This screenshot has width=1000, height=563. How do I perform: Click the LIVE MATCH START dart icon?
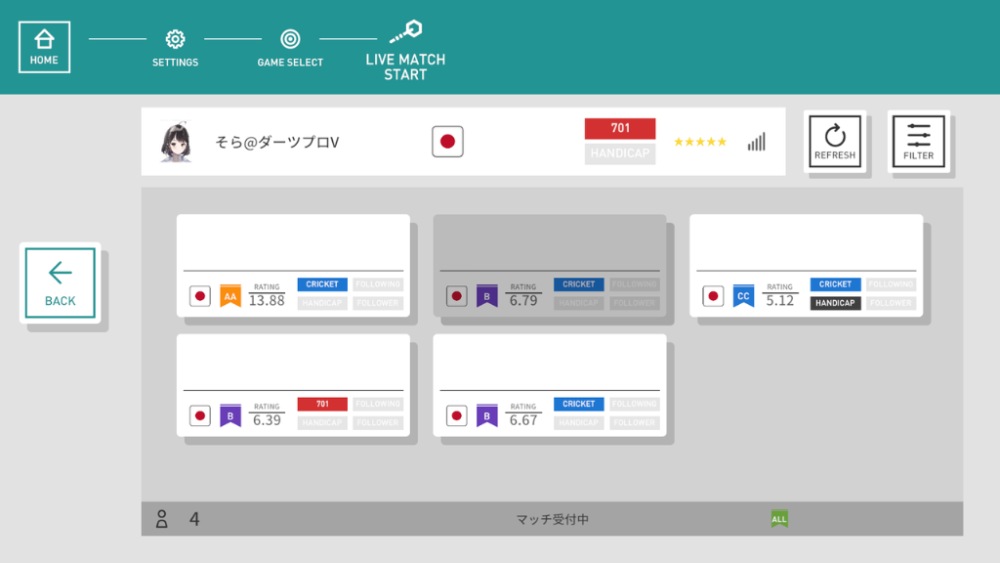pos(405,32)
